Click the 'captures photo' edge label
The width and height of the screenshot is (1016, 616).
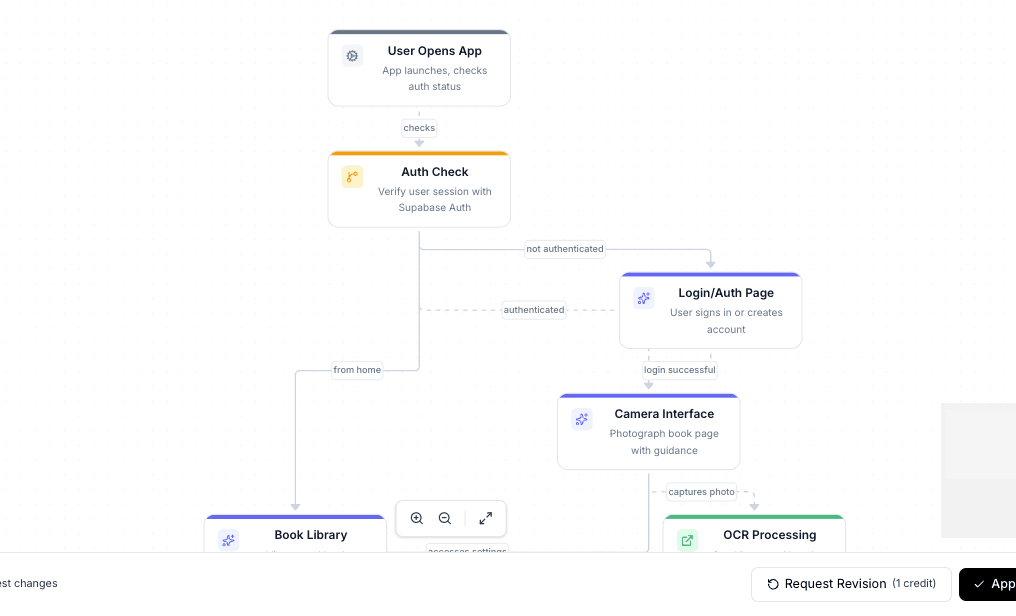coord(701,491)
